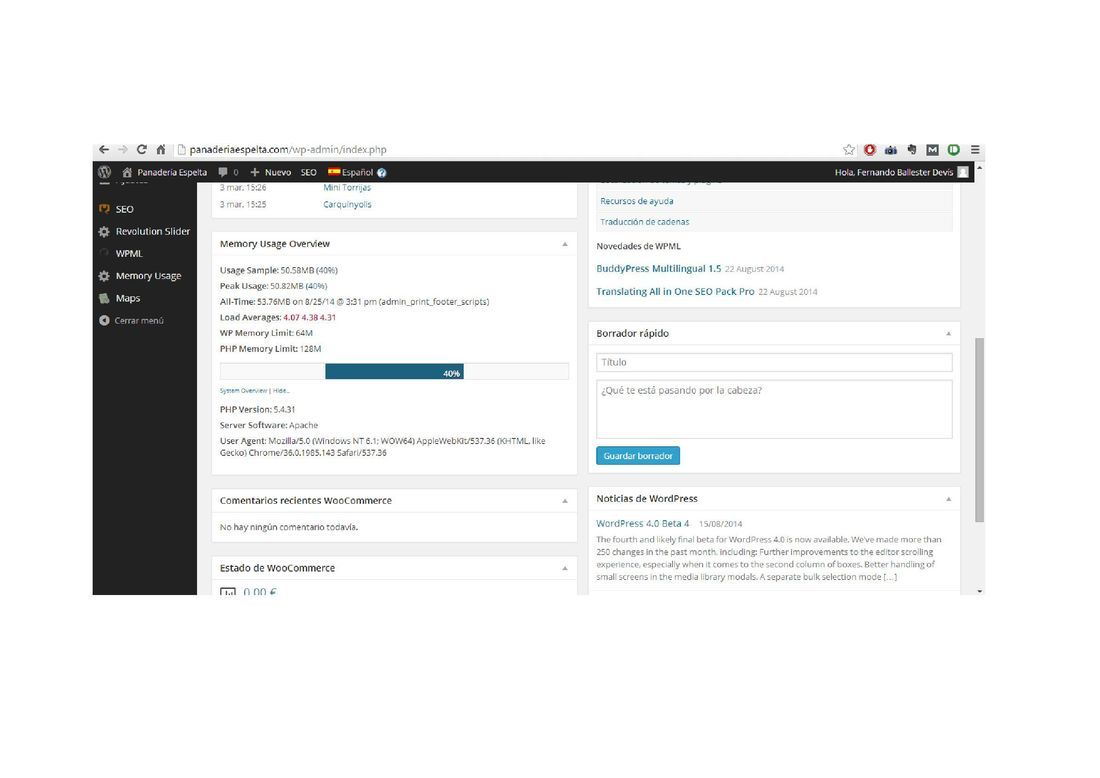Click the Título input field
This screenshot has height=778, width=1100.
774,362
